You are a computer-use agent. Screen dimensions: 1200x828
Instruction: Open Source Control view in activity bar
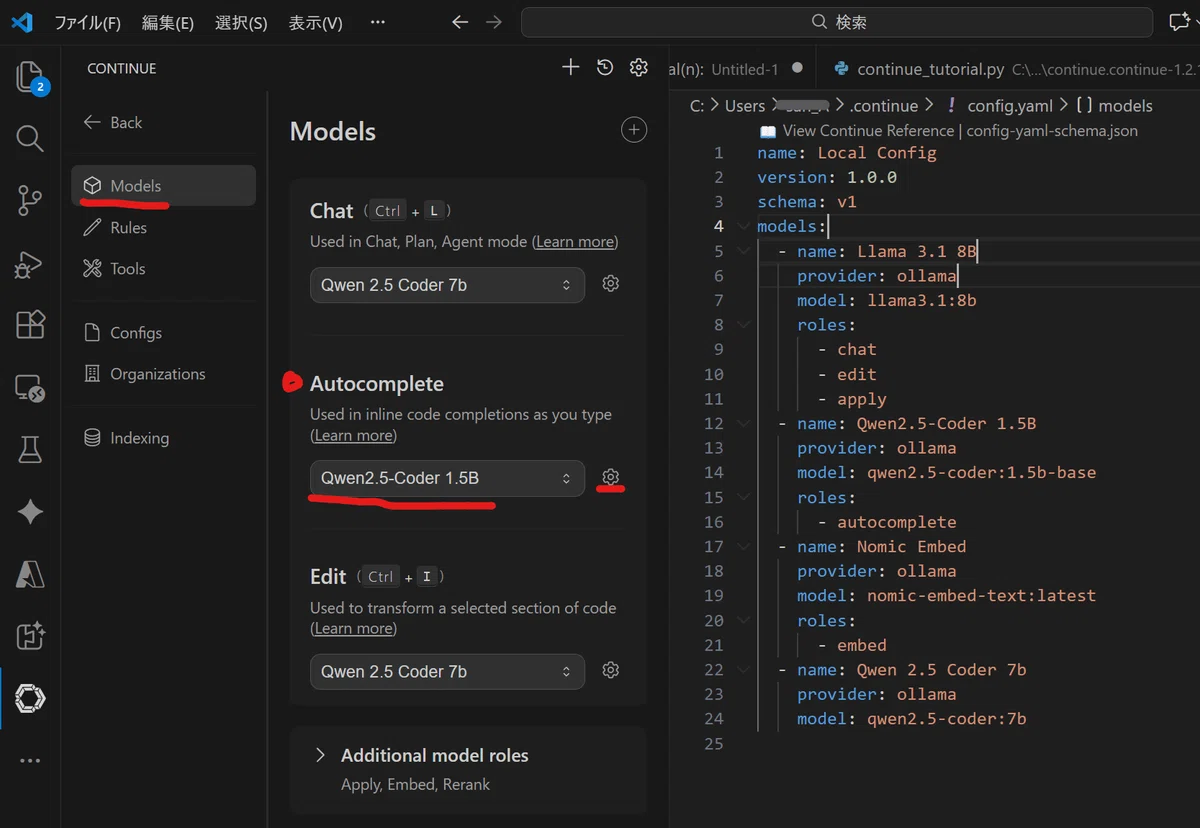tap(30, 201)
